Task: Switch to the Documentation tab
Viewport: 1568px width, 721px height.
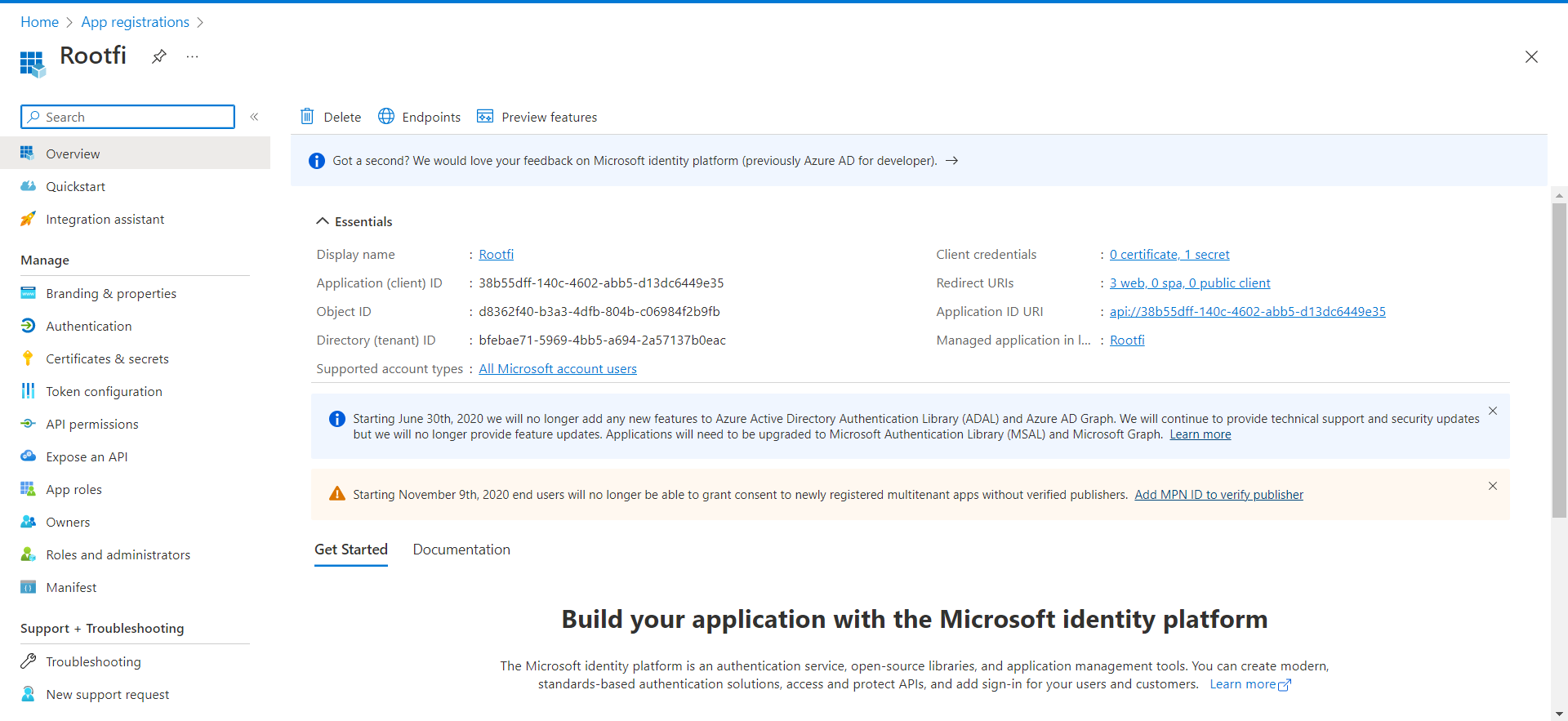Action: (461, 550)
